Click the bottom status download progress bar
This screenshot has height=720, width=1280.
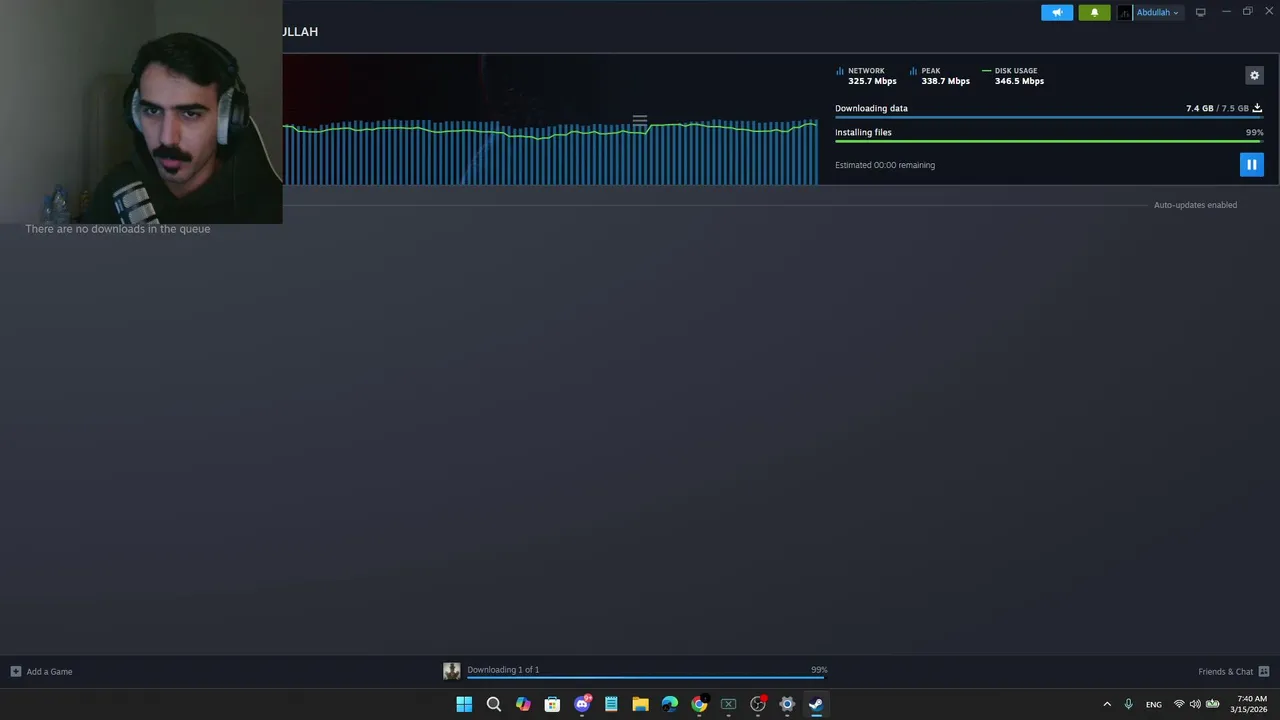[647, 678]
